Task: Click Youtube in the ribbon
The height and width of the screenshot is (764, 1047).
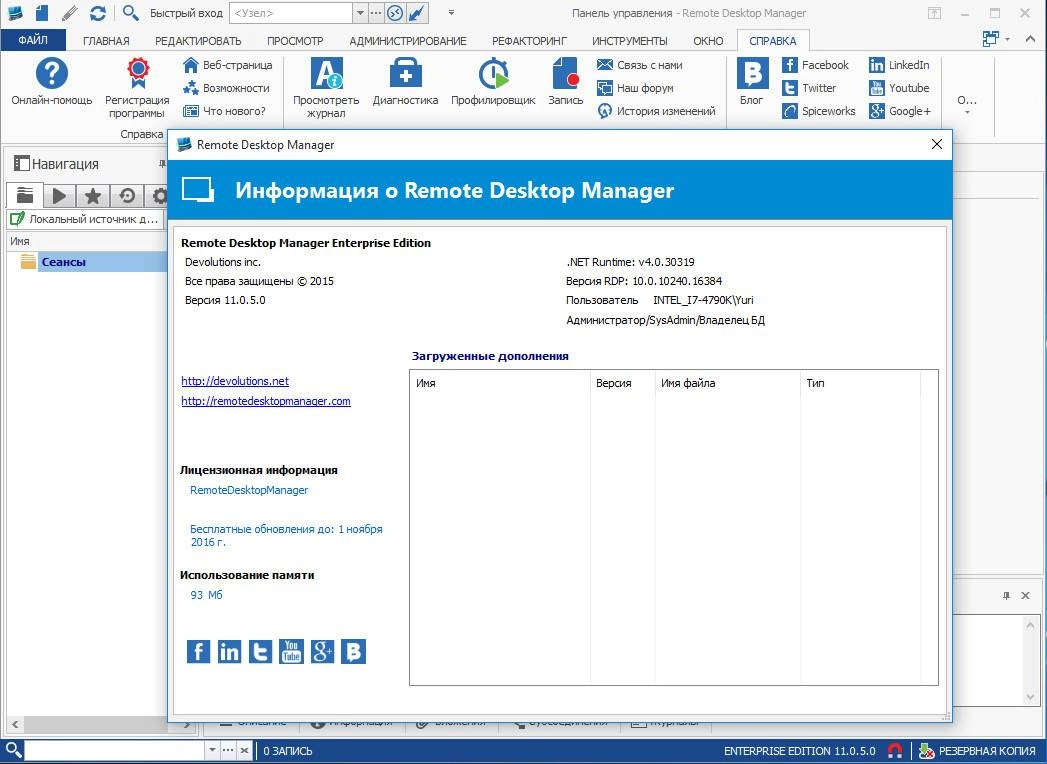Action: point(899,87)
